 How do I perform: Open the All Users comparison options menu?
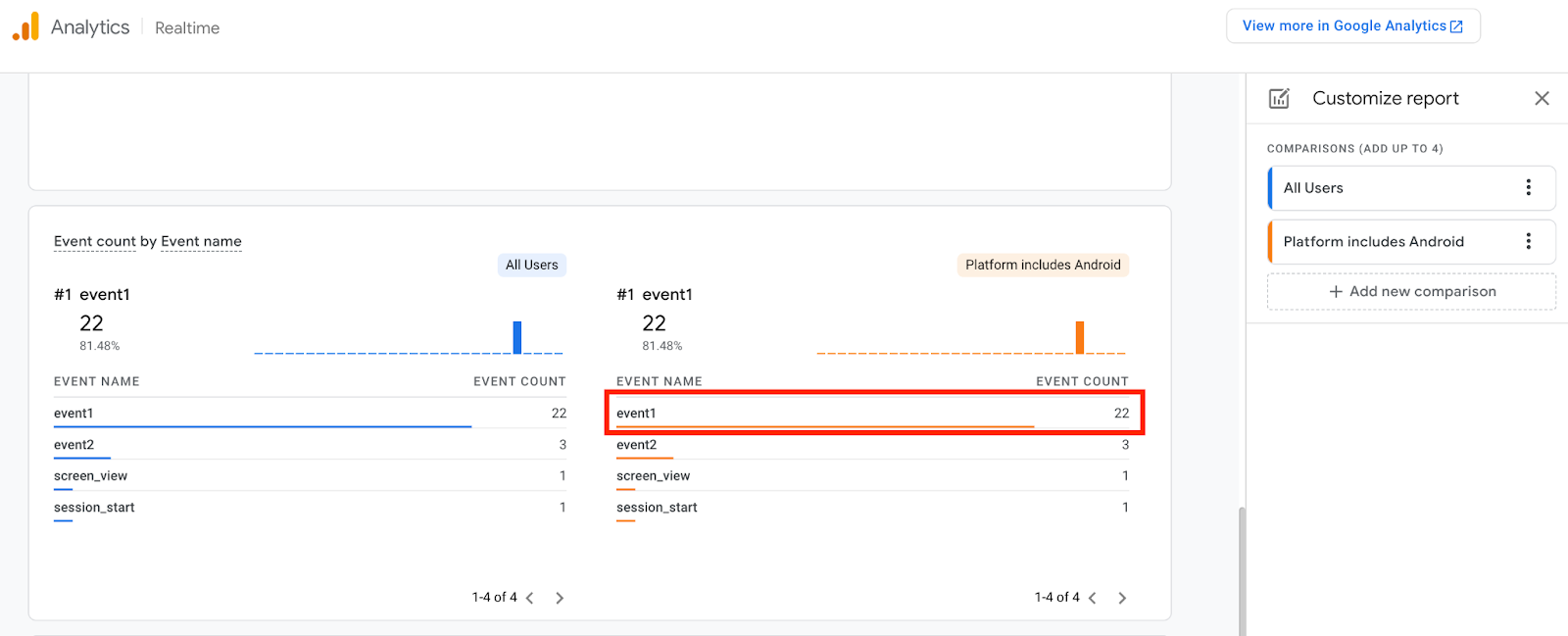tap(1528, 188)
